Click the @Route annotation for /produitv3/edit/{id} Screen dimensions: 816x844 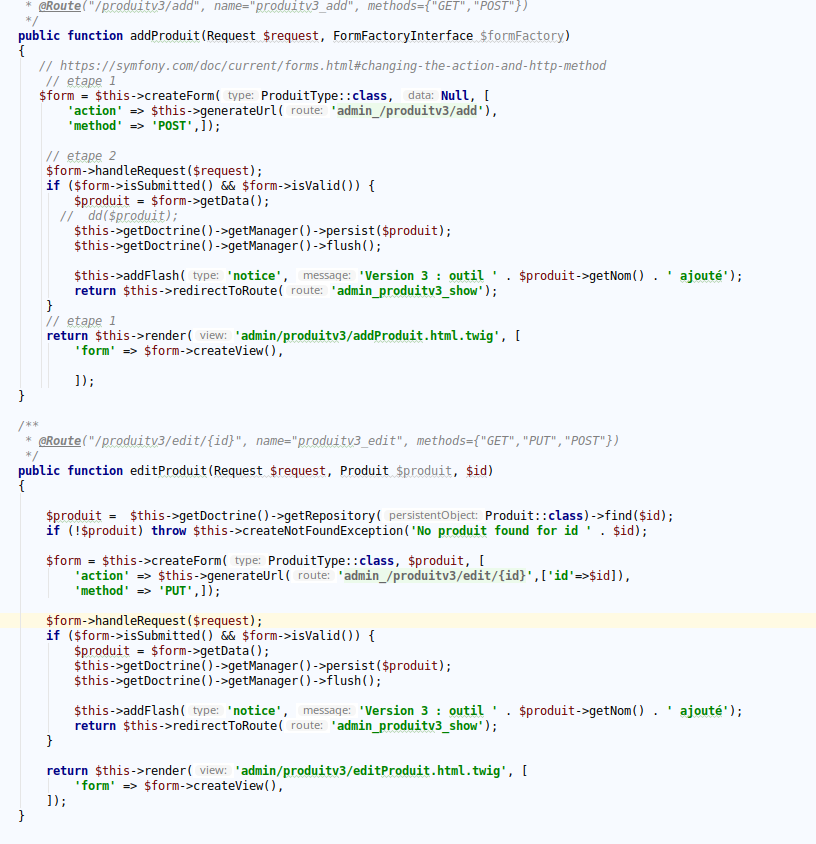pyautogui.click(x=60, y=441)
